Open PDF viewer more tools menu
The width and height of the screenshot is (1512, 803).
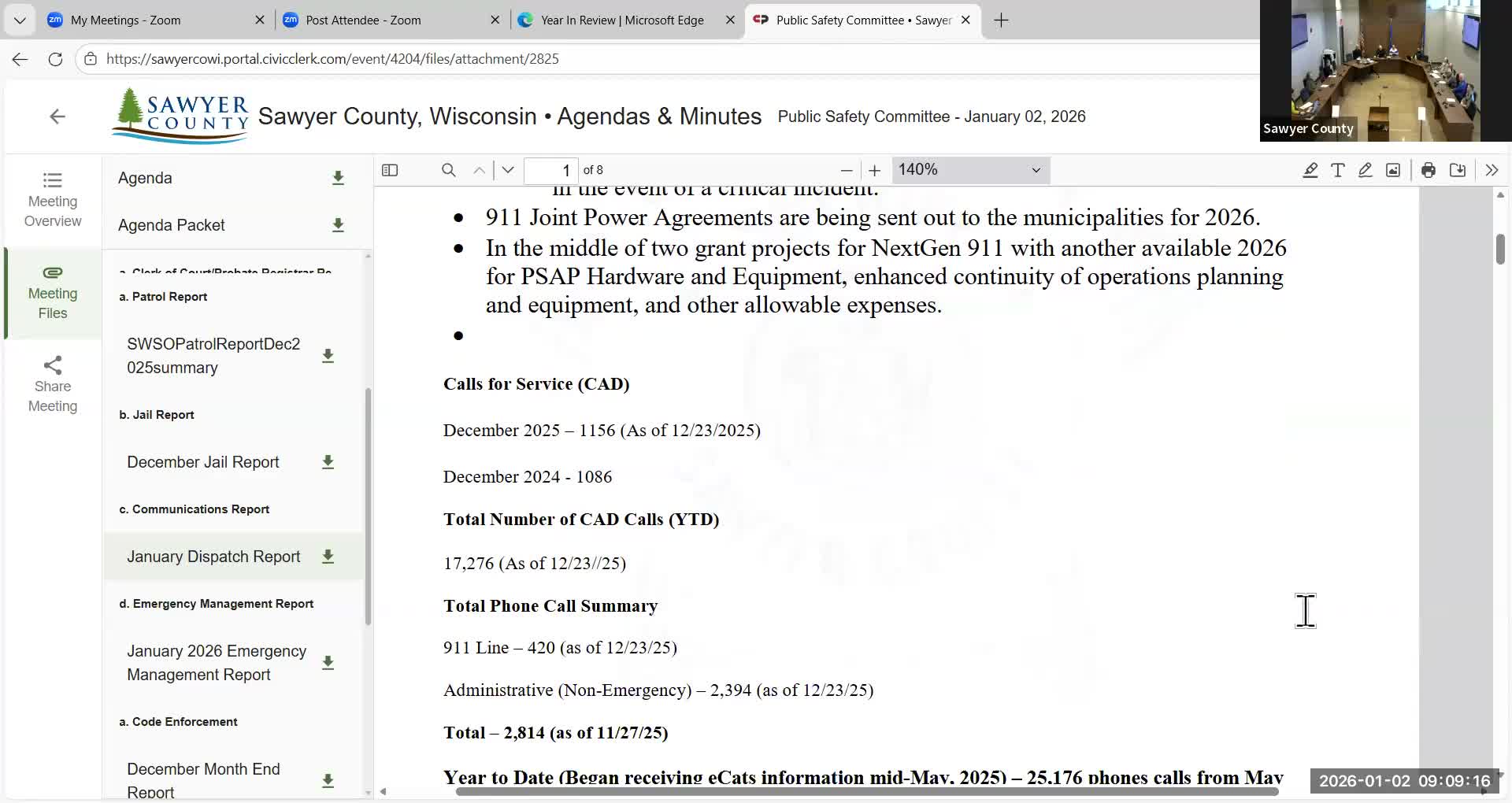click(x=1492, y=170)
